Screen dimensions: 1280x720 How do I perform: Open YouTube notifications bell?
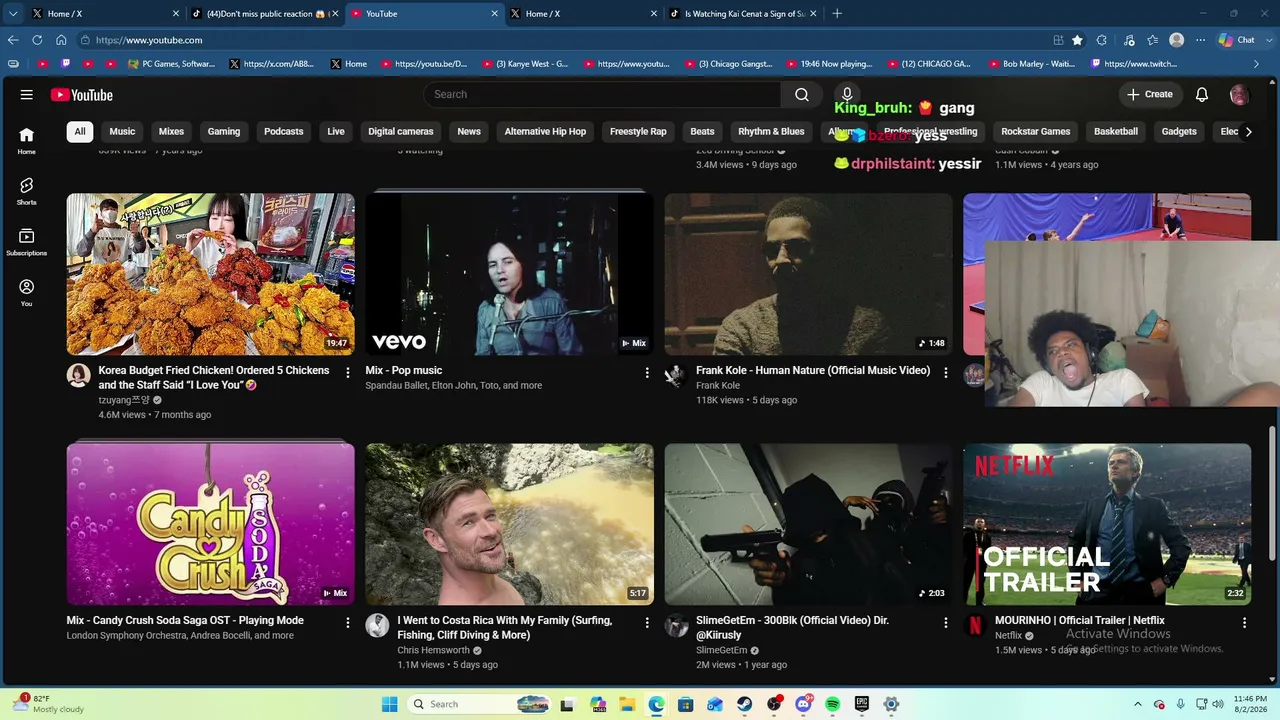(1202, 94)
